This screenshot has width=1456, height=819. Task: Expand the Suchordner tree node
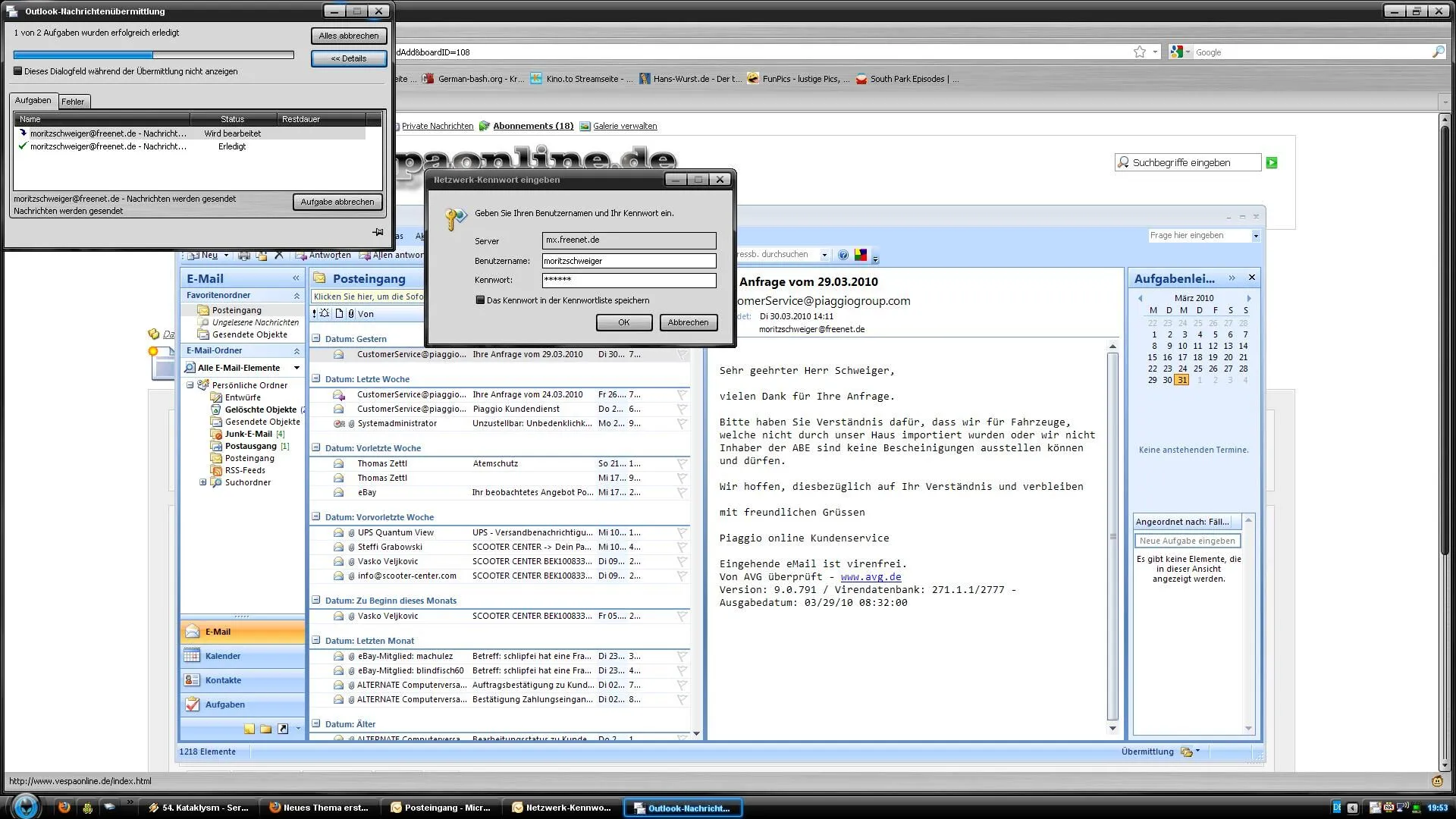tap(202, 482)
